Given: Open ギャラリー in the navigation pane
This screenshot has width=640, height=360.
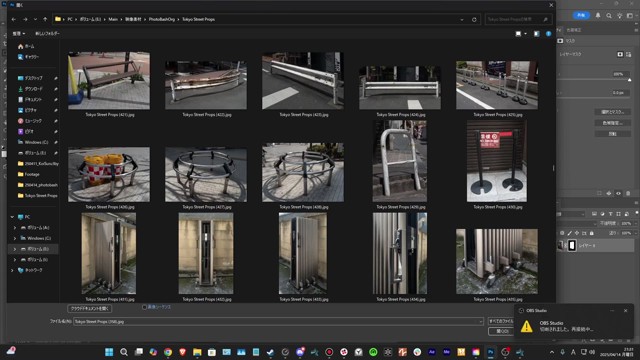Looking at the screenshot, I should coord(29,57).
